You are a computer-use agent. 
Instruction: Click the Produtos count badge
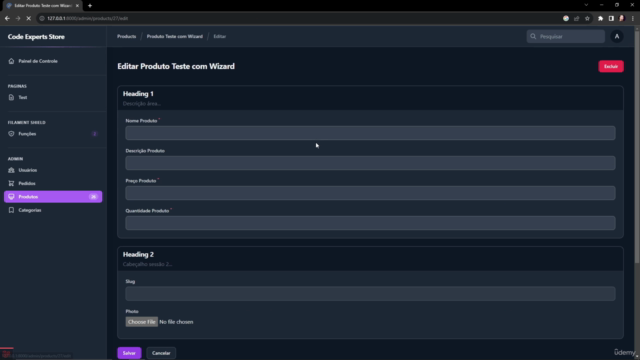93,197
